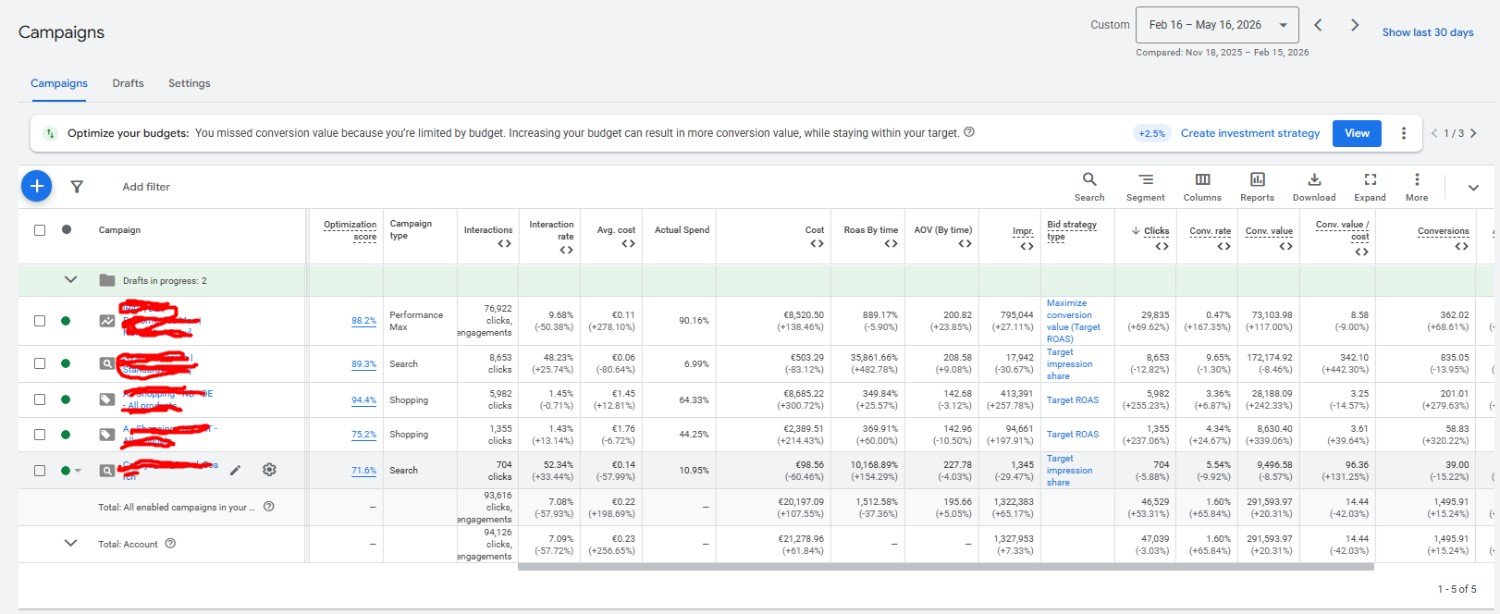The image size is (1500, 614).
Task: Open the status dropdown in the 71.6% row
Action: coord(78,471)
